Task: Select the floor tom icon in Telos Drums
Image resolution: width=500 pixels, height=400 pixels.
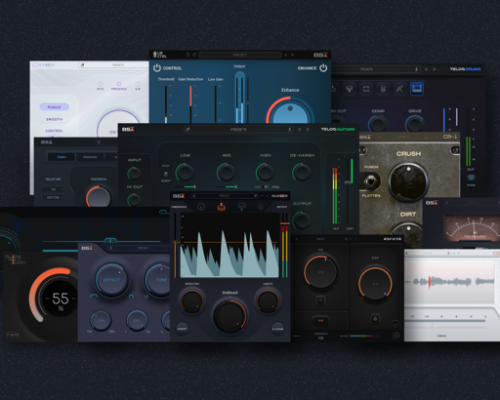Action: [x=383, y=89]
